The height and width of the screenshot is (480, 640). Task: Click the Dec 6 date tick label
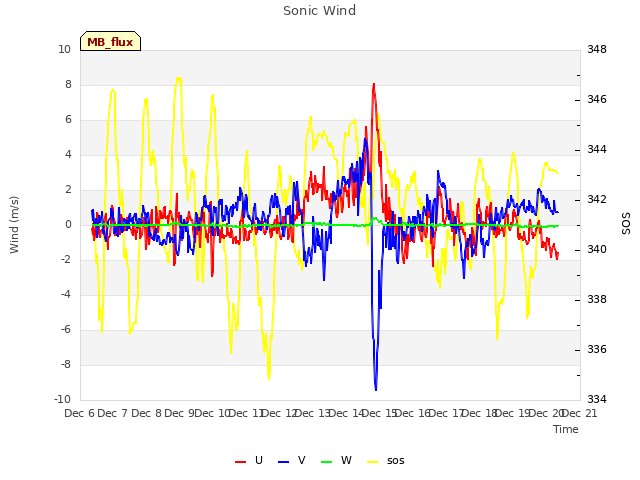tap(80, 413)
